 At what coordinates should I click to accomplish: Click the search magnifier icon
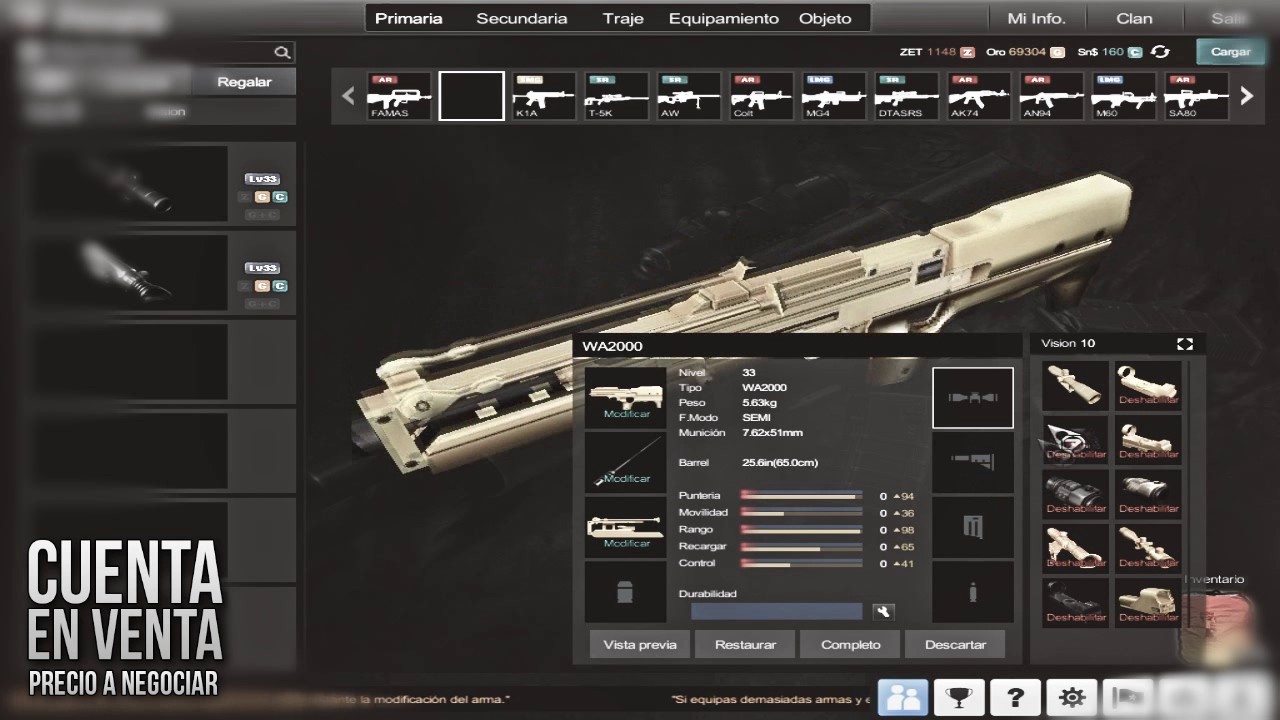pos(282,52)
